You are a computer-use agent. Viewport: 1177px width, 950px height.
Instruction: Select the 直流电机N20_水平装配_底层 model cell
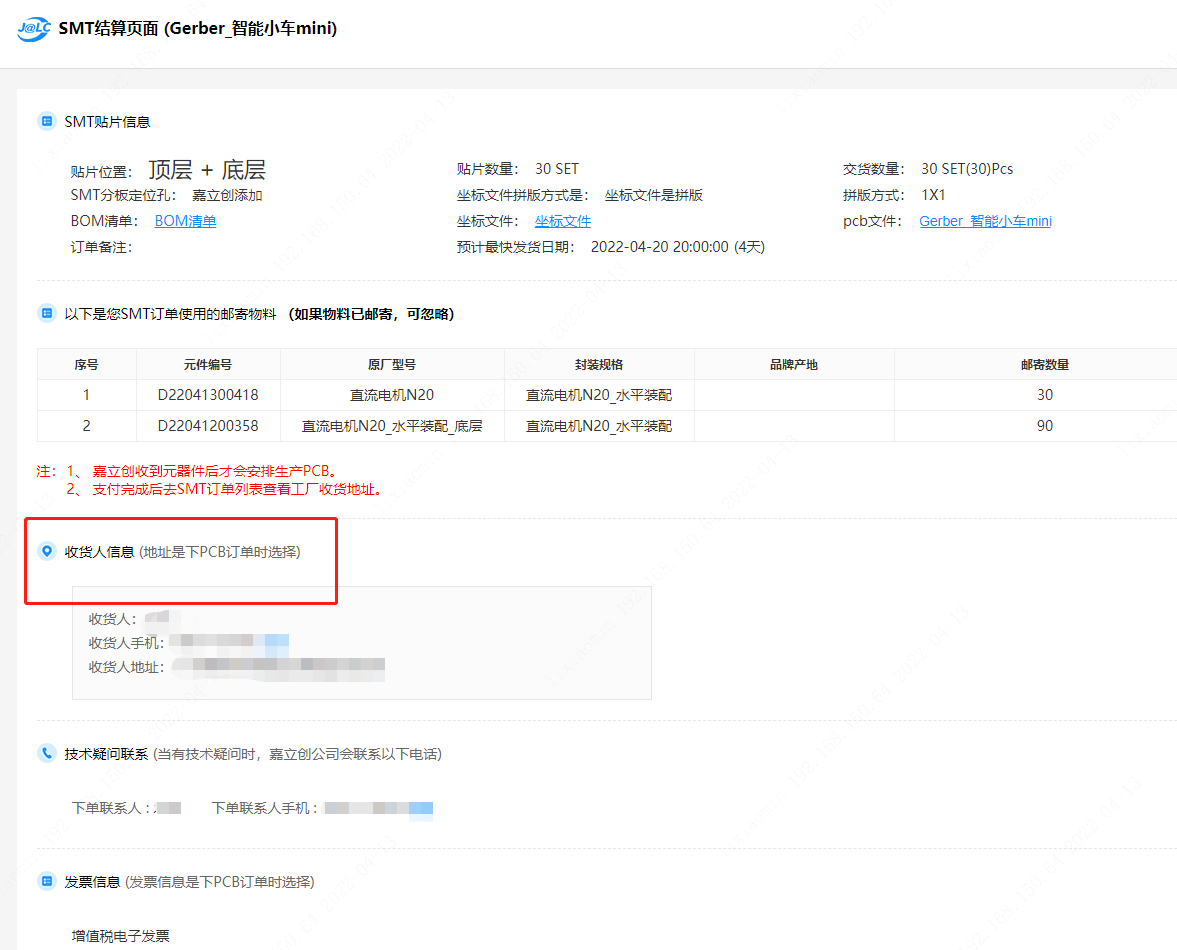[x=392, y=426]
